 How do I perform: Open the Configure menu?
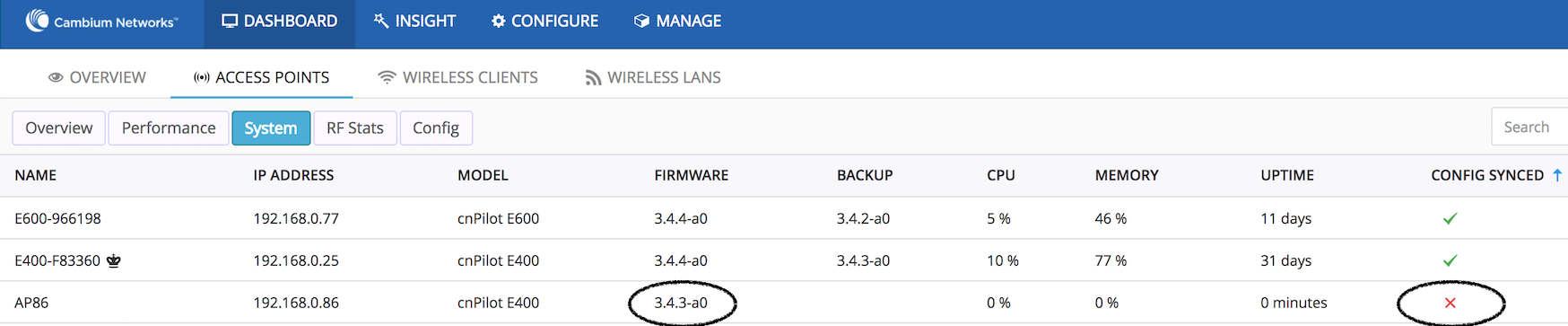click(x=544, y=21)
